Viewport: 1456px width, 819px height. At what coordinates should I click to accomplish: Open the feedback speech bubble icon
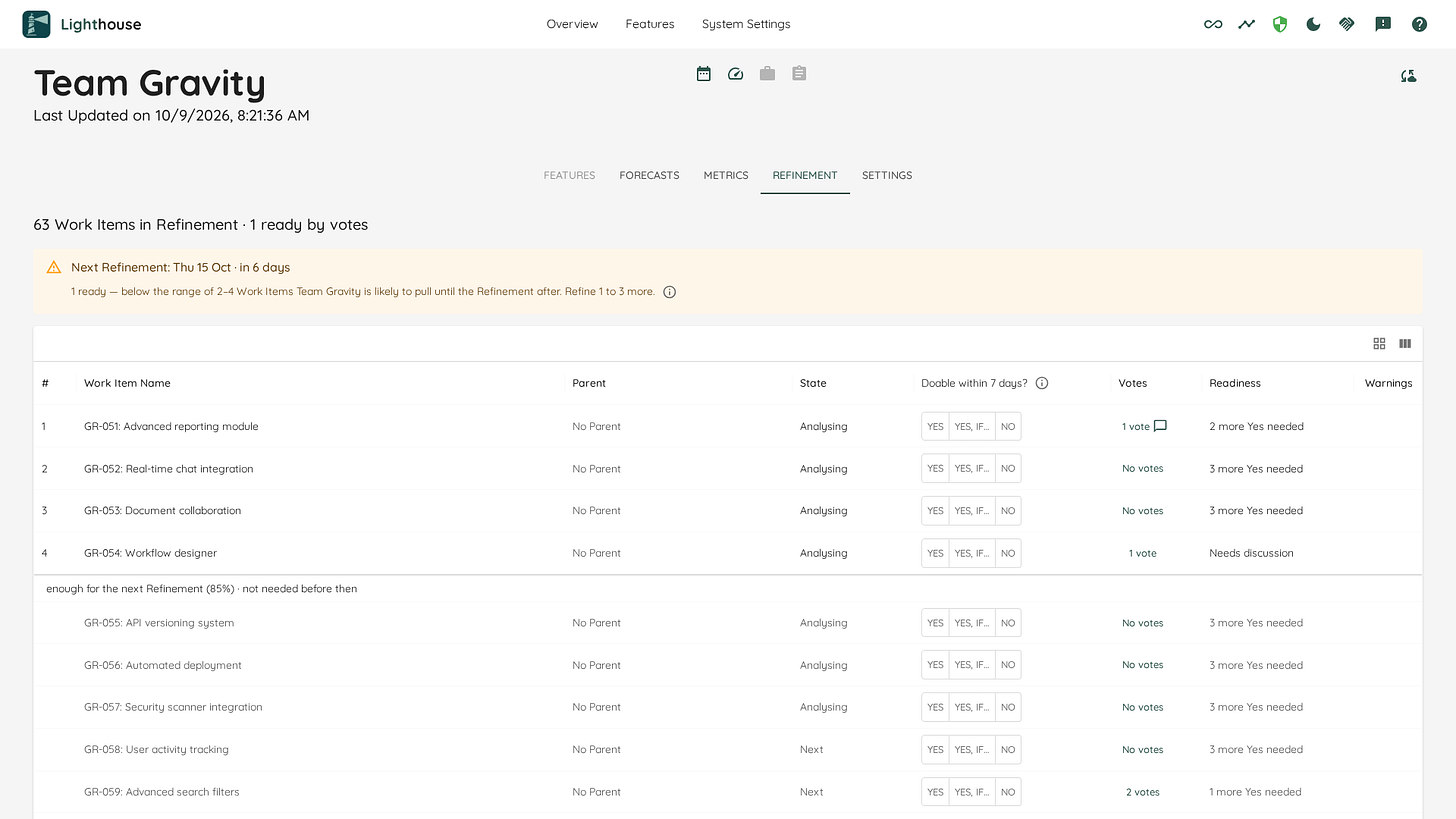click(x=1383, y=24)
